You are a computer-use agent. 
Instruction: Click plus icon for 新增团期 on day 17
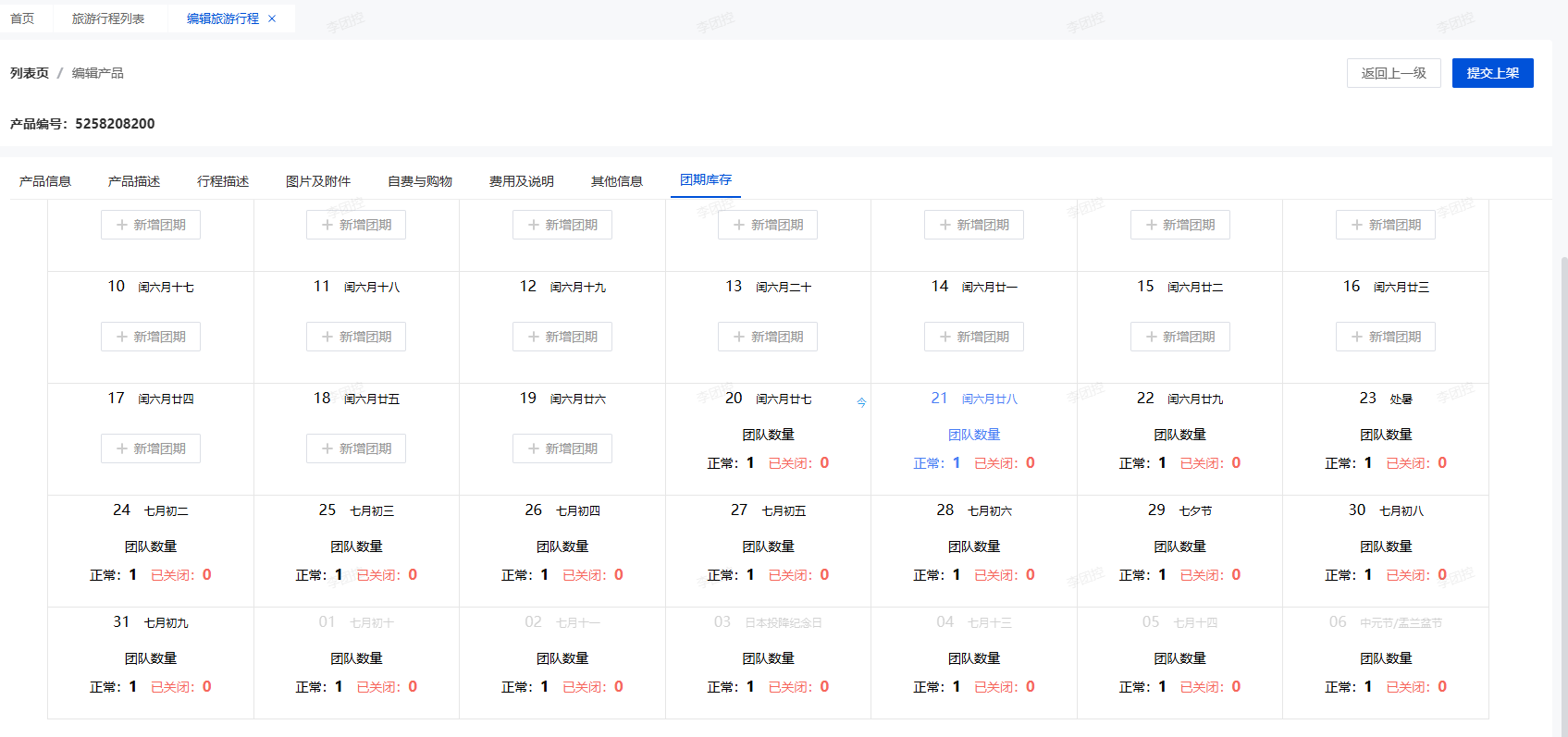pos(122,449)
